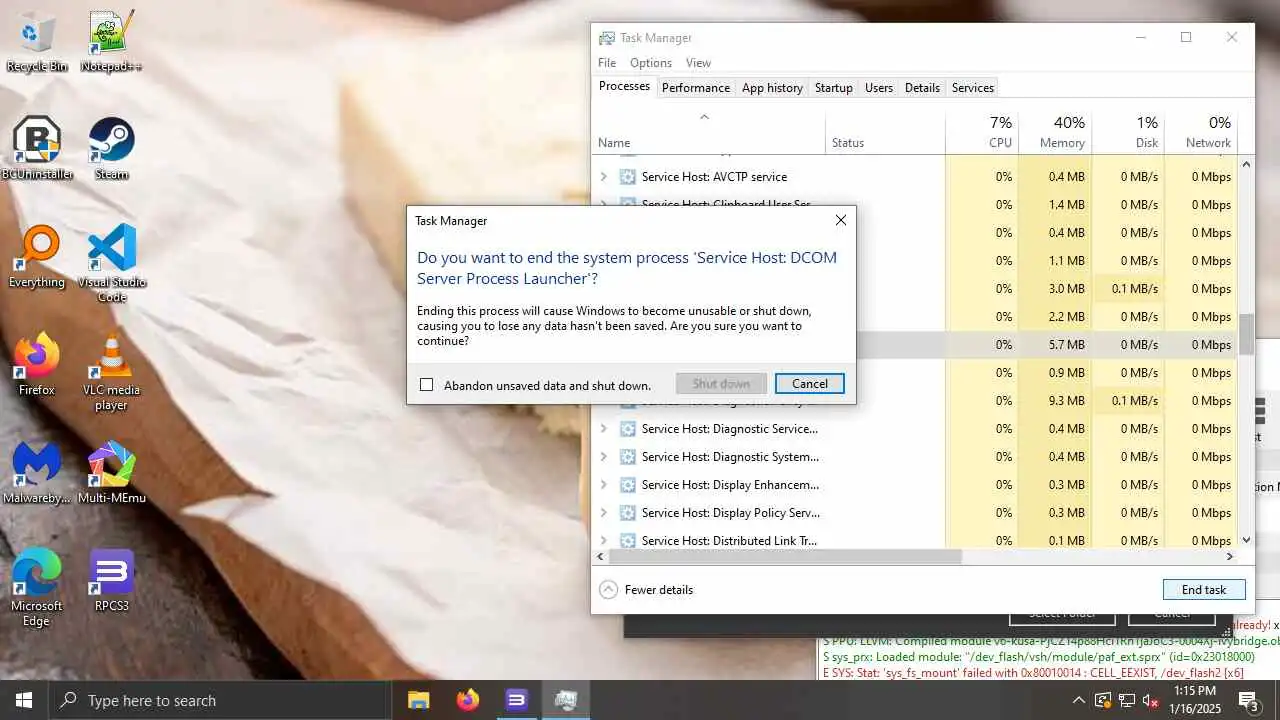Screen dimensions: 1280x720
Task: Select the BCUninstaller desktop icon
Action: click(x=37, y=148)
